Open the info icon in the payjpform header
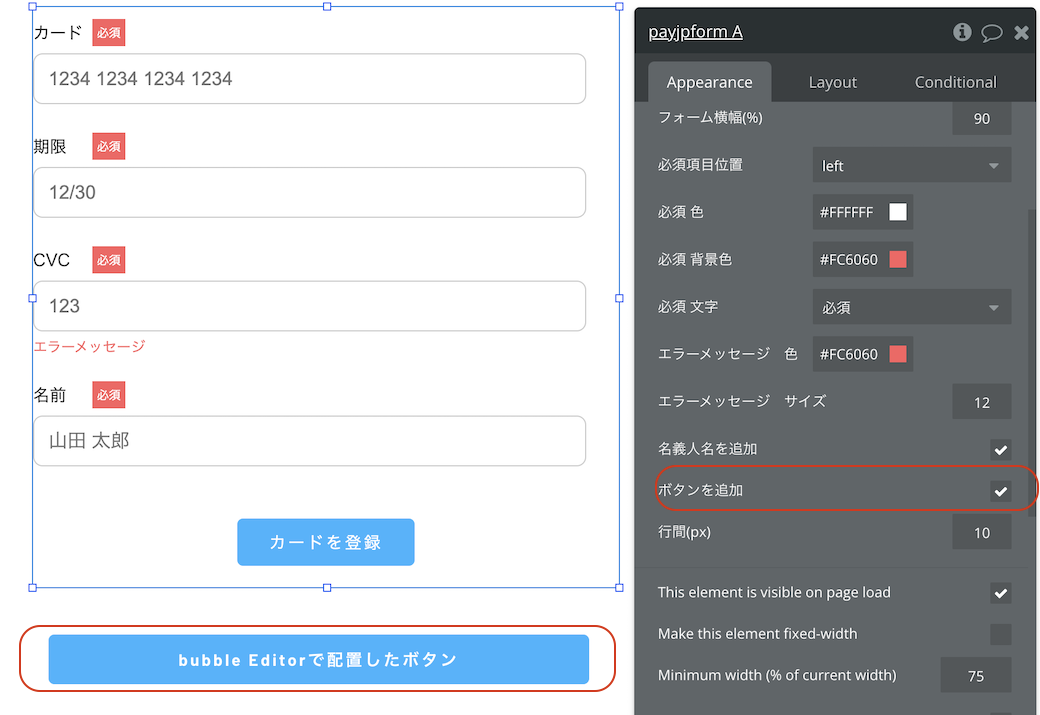This screenshot has height=715, width=1040. coord(962,31)
